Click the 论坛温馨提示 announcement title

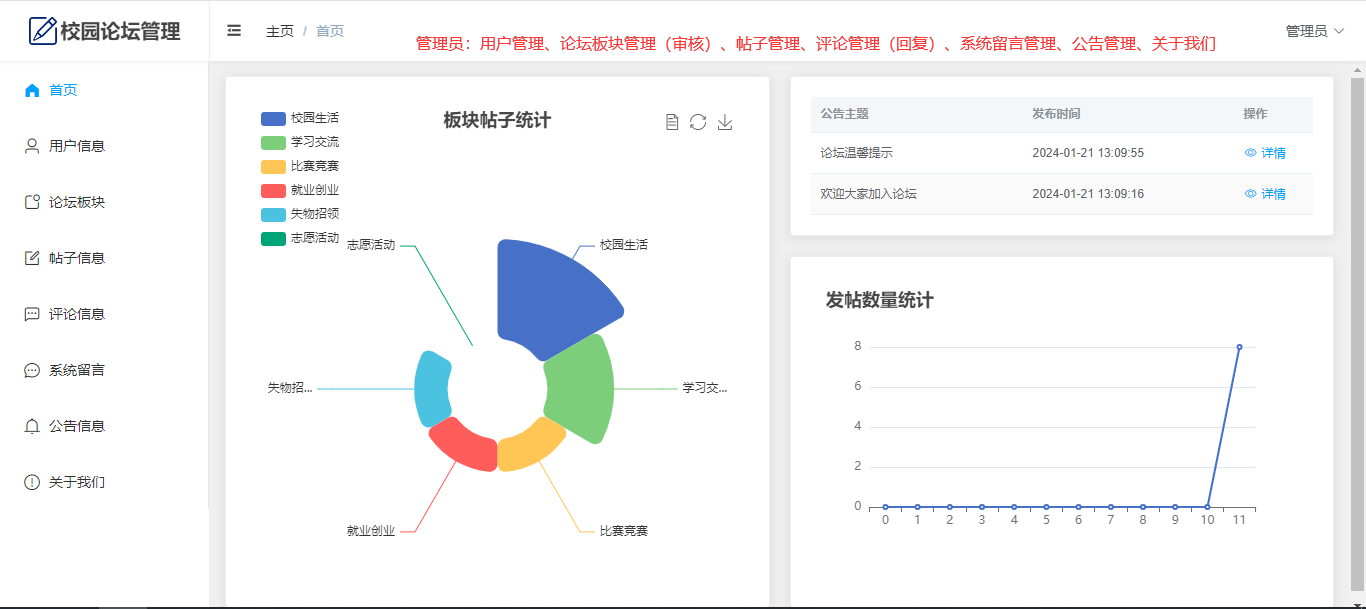coord(856,153)
